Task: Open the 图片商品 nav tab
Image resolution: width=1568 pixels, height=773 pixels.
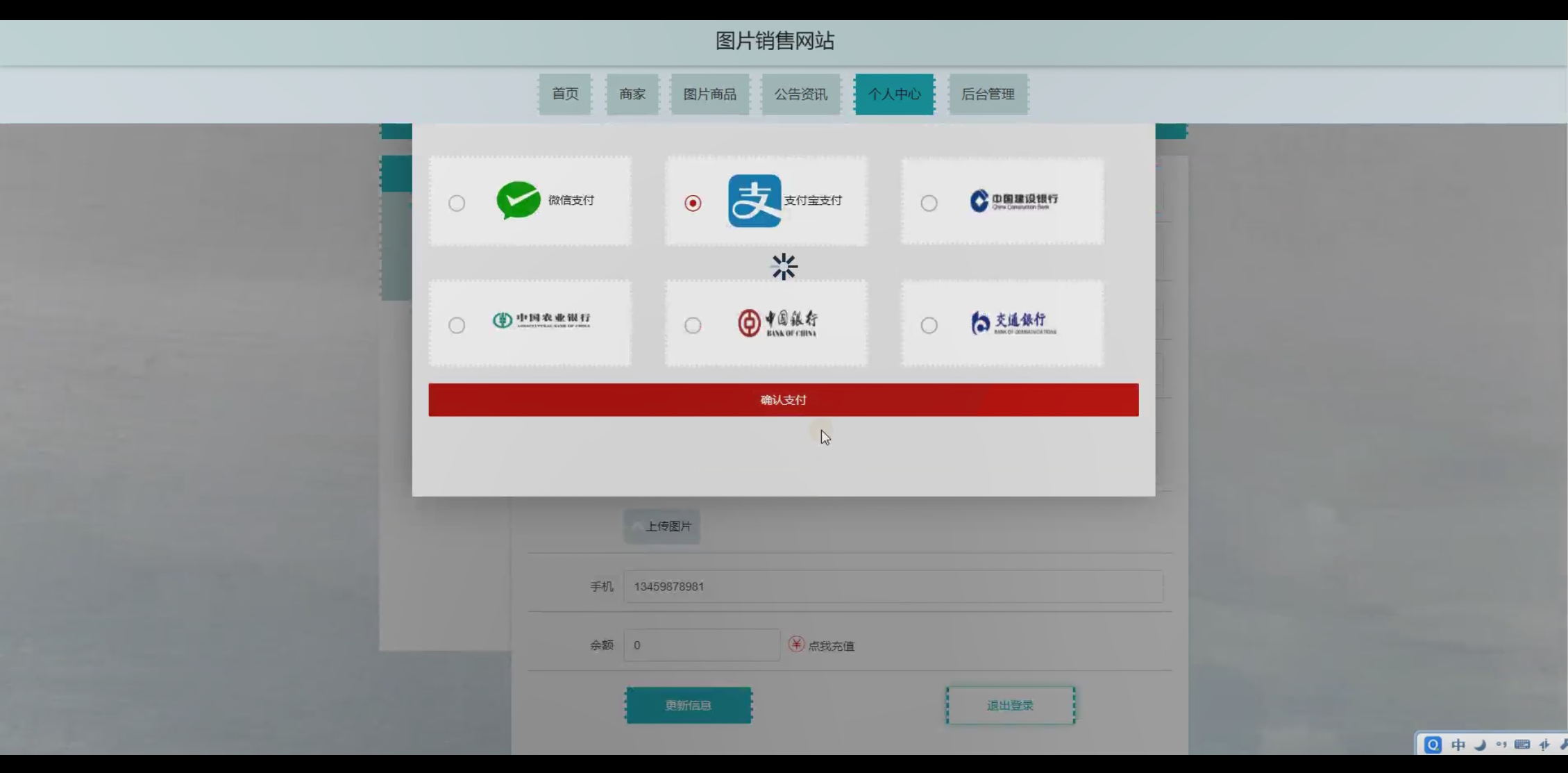Action: (709, 94)
